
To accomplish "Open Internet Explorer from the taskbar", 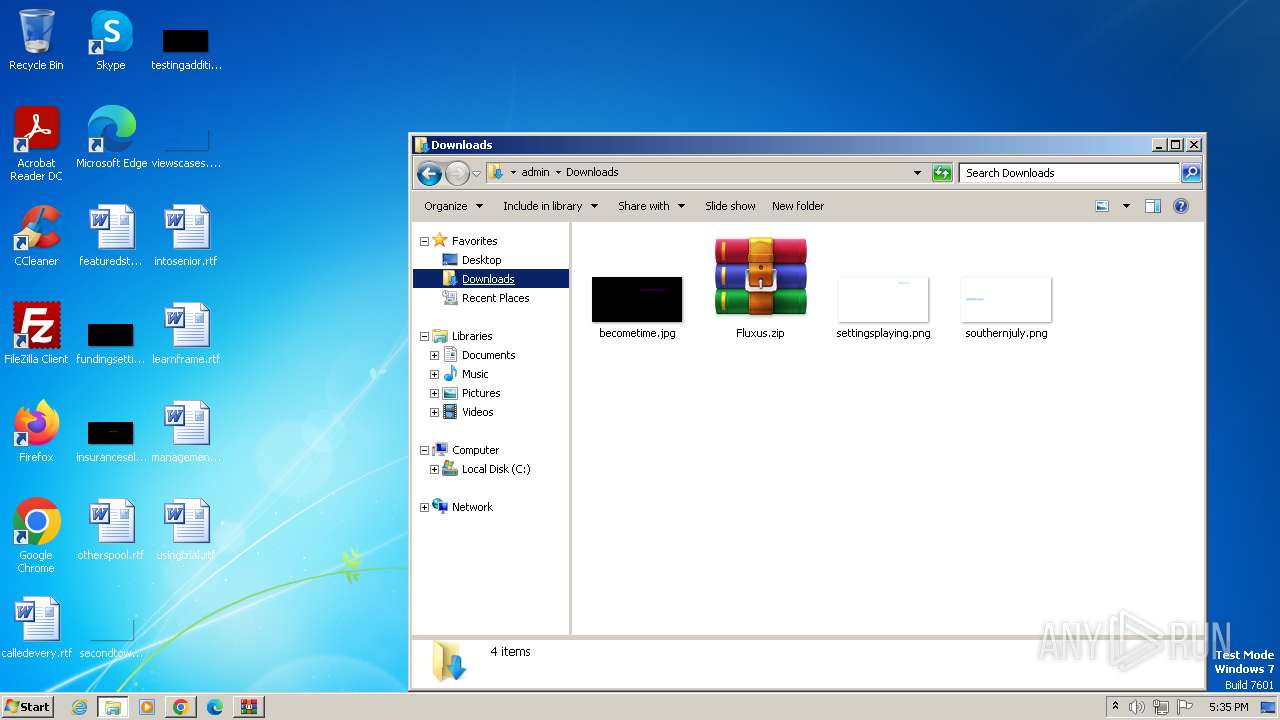I will click(80, 707).
